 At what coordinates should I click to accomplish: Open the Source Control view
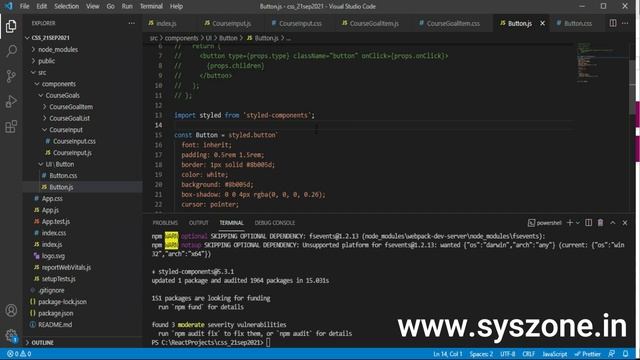[x=11, y=76]
